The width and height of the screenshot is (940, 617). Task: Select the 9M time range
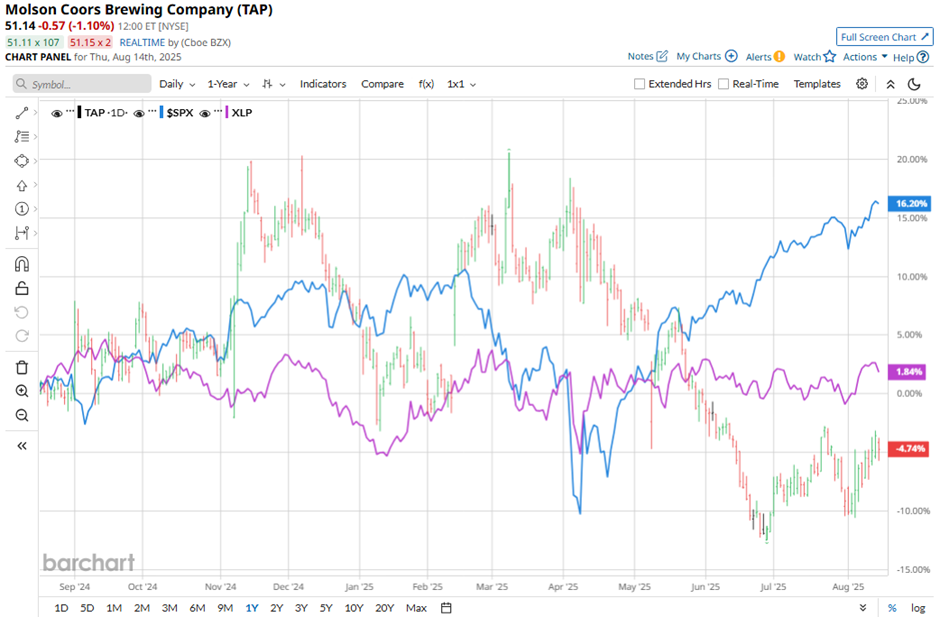[225, 608]
